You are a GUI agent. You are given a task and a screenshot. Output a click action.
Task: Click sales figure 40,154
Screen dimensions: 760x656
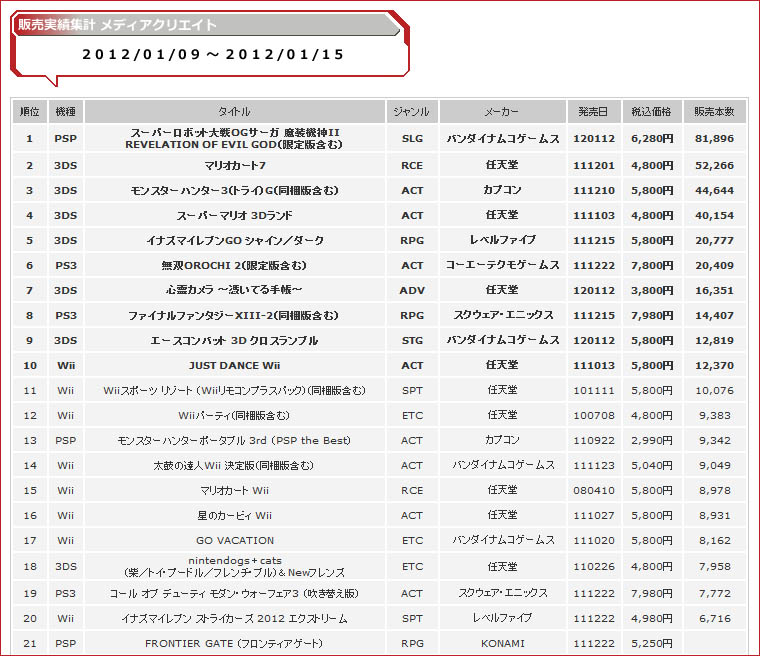click(714, 216)
